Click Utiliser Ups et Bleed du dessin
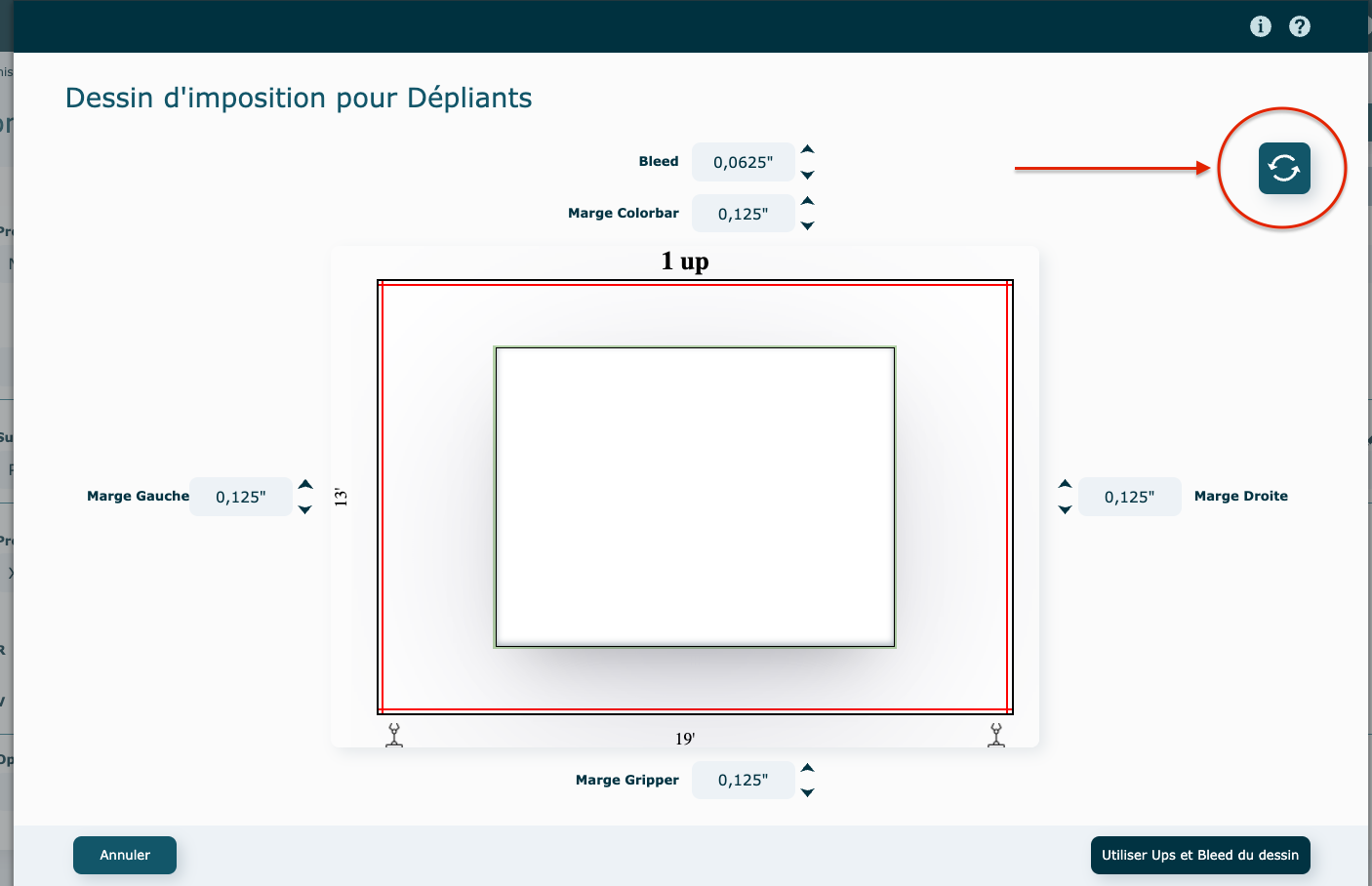This screenshot has width=1372, height=886. [1199, 855]
